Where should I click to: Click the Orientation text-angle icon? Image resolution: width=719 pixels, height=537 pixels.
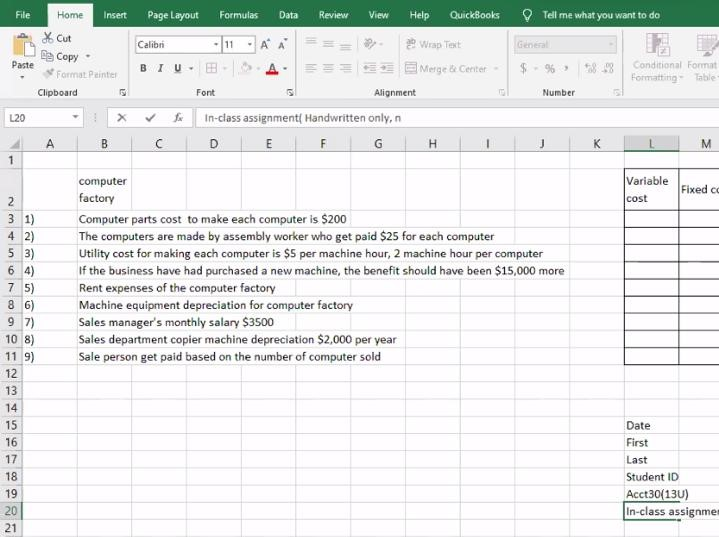[370, 44]
